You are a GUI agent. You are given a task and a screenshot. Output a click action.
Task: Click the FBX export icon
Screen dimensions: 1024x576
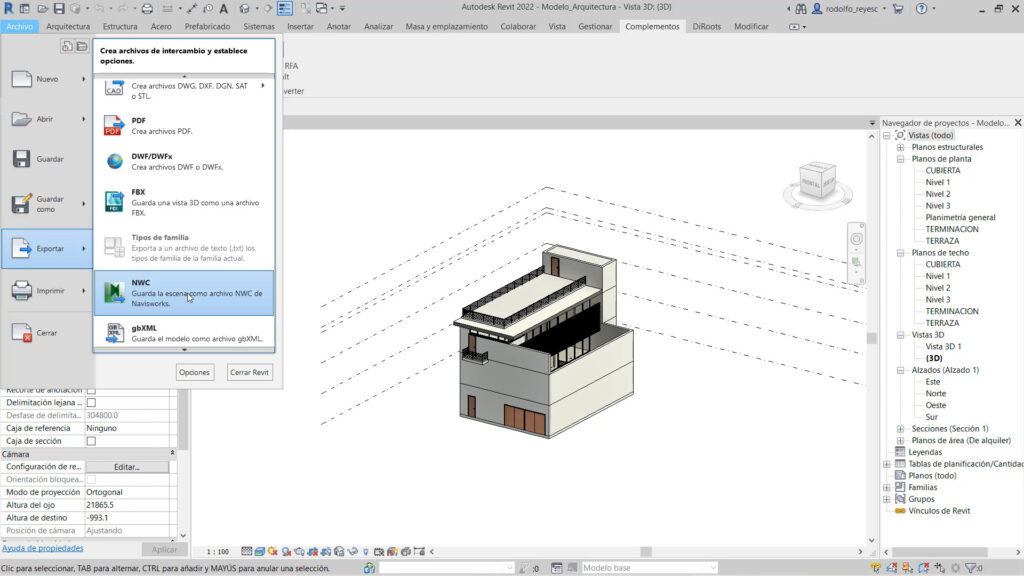point(114,200)
